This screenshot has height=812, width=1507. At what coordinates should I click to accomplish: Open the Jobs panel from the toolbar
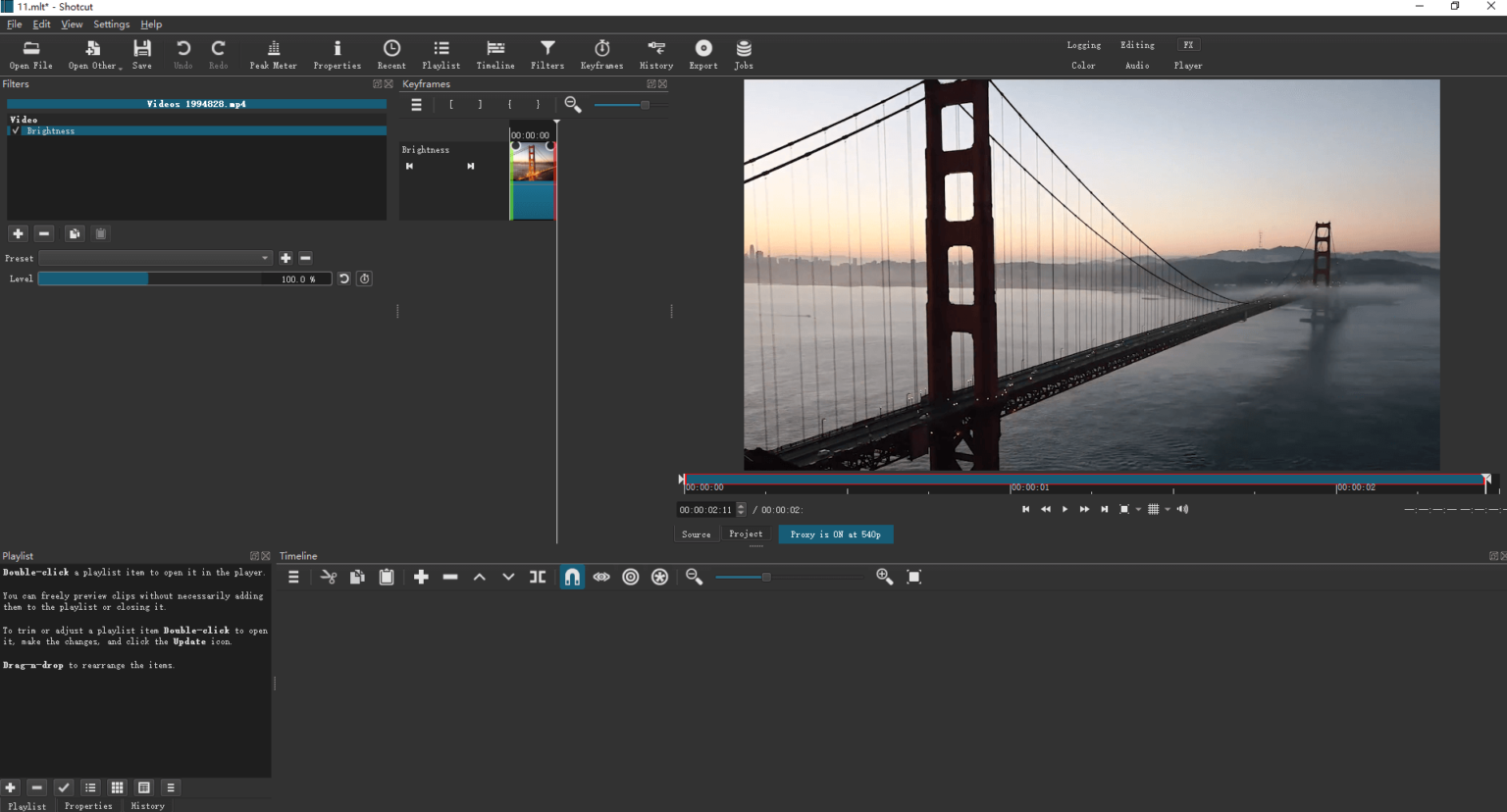click(744, 54)
